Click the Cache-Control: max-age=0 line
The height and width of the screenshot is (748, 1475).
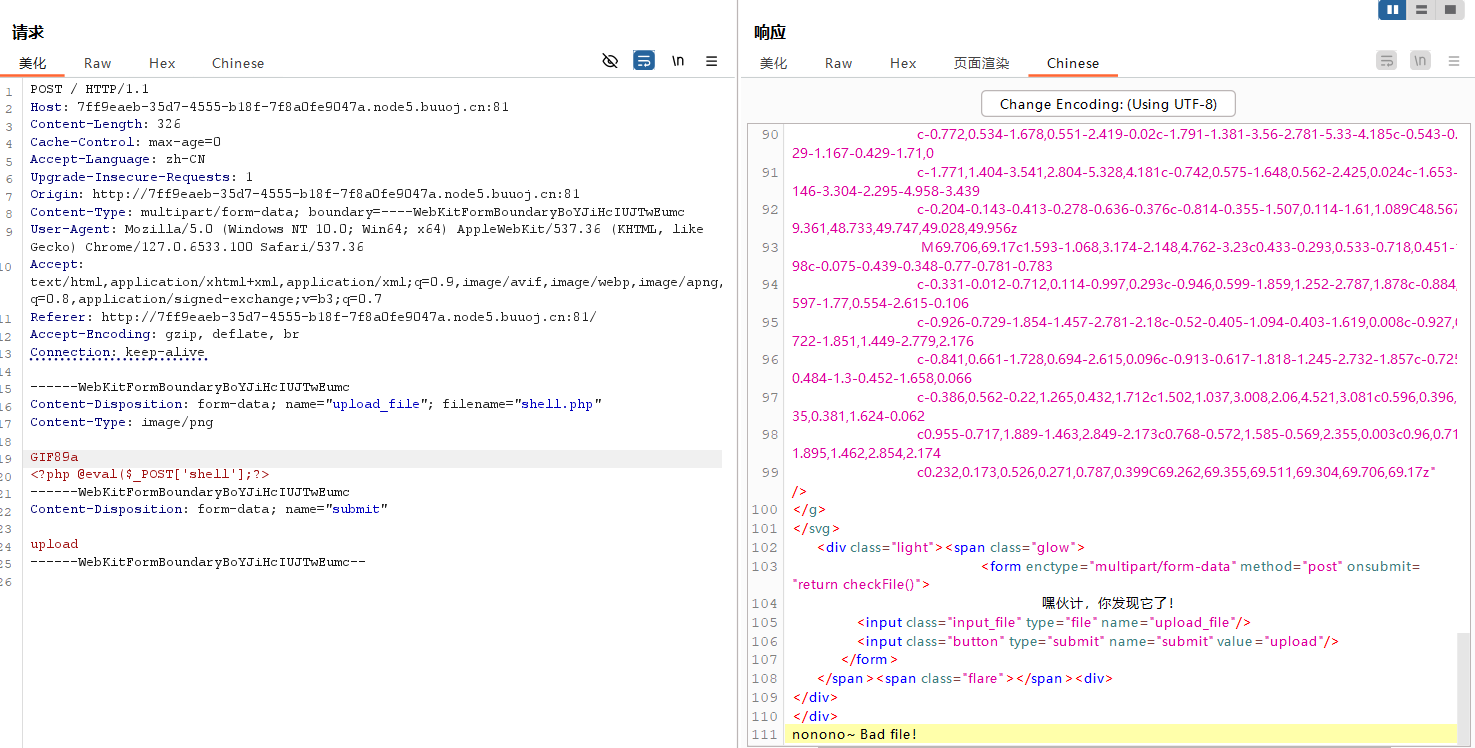(x=125, y=142)
